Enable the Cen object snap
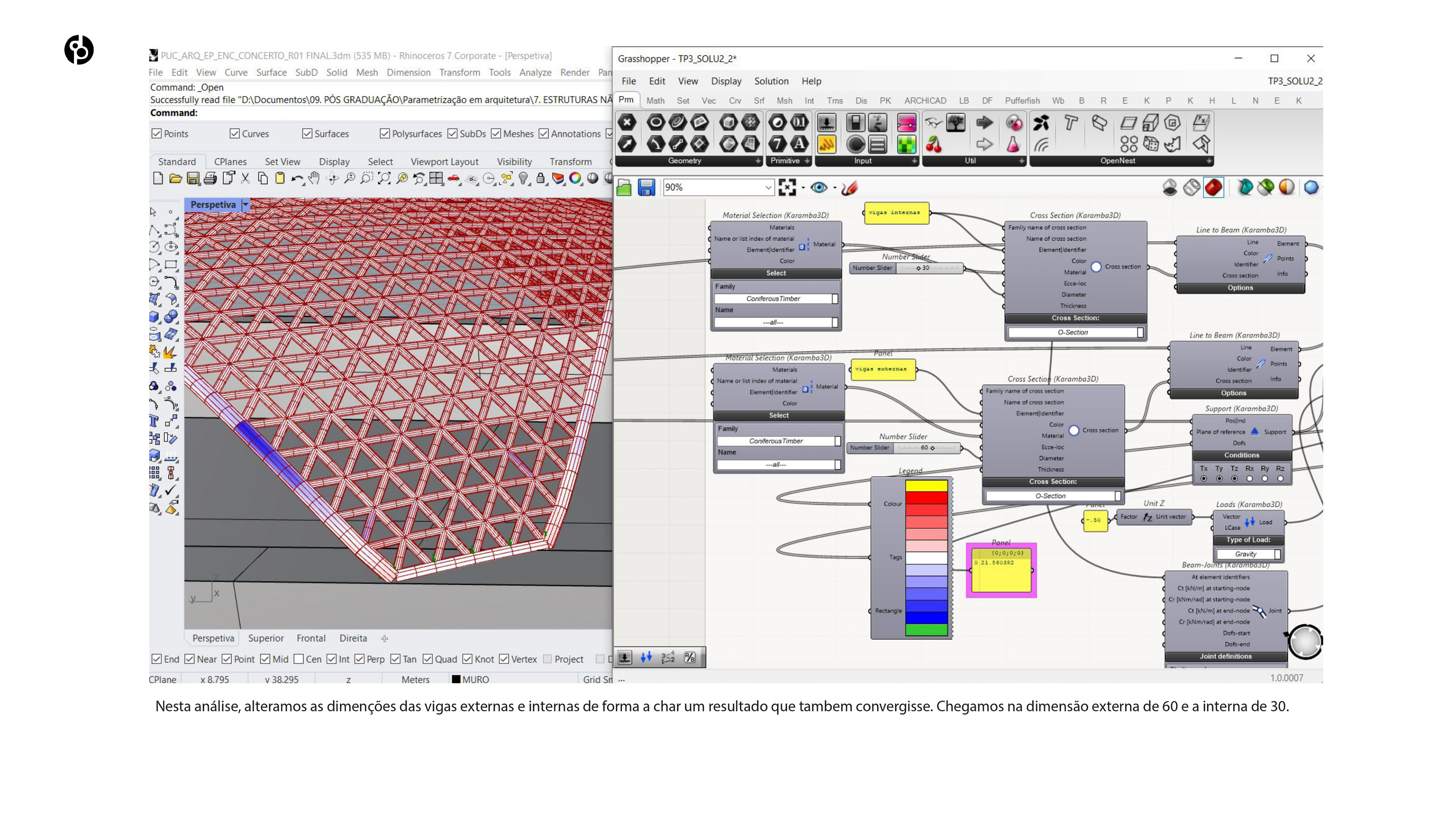Viewport: 1456px width, 819px height. (x=298, y=659)
